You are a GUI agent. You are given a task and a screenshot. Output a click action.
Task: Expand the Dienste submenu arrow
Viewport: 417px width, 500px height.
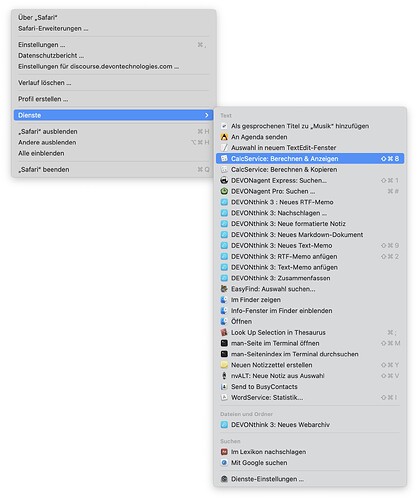pyautogui.click(x=207, y=115)
